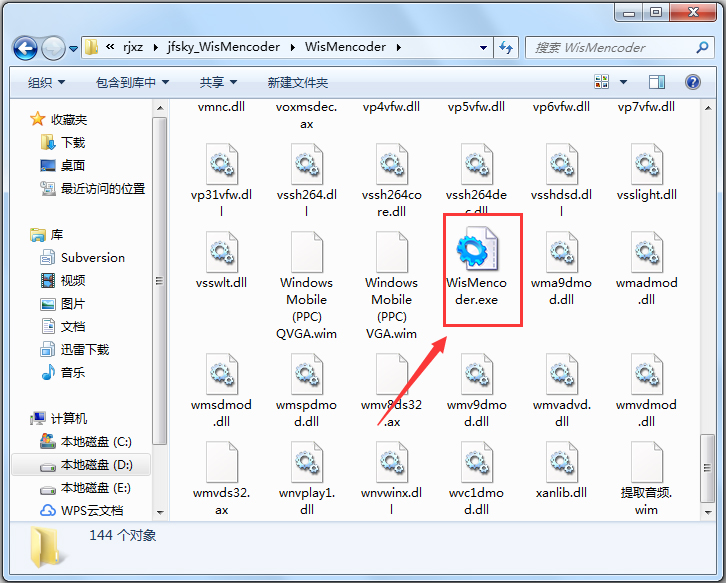Open the view options dropdown arrow
The width and height of the screenshot is (726, 583).
623,82
